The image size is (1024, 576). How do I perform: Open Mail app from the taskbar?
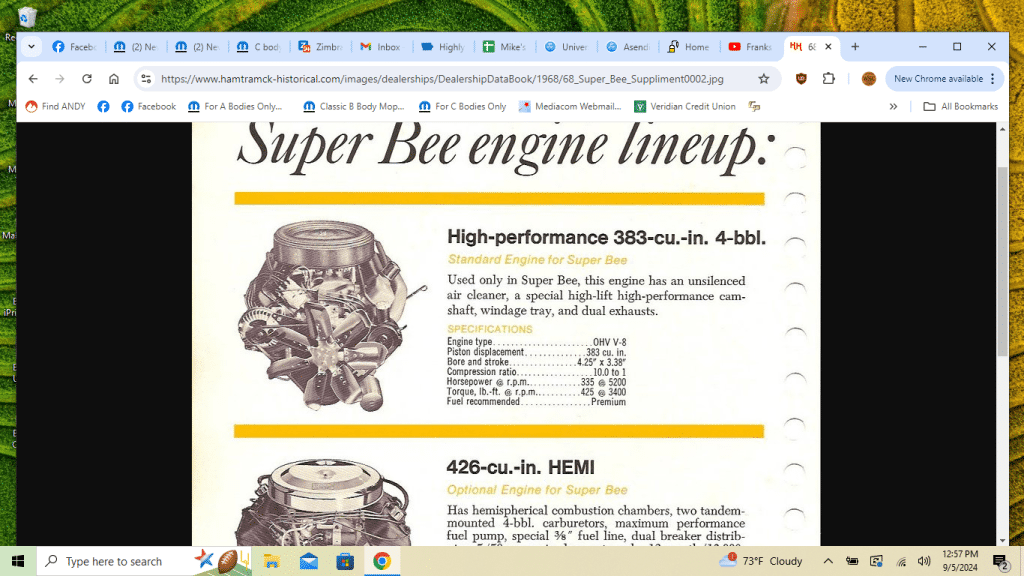pyautogui.click(x=308, y=561)
